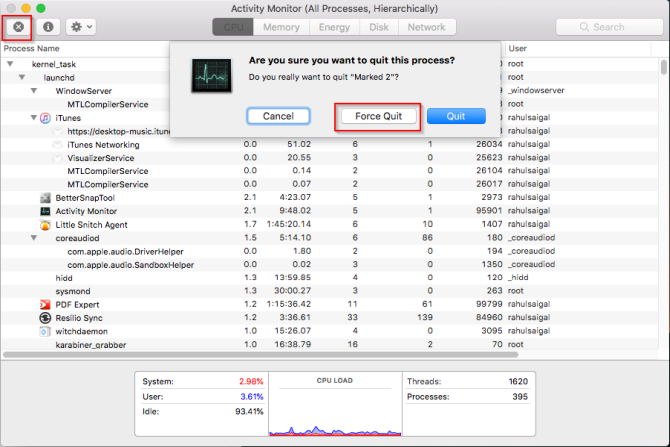Select com.apple.audio.SandboxHelper row
This screenshot has height=447, width=670.
click(329, 265)
